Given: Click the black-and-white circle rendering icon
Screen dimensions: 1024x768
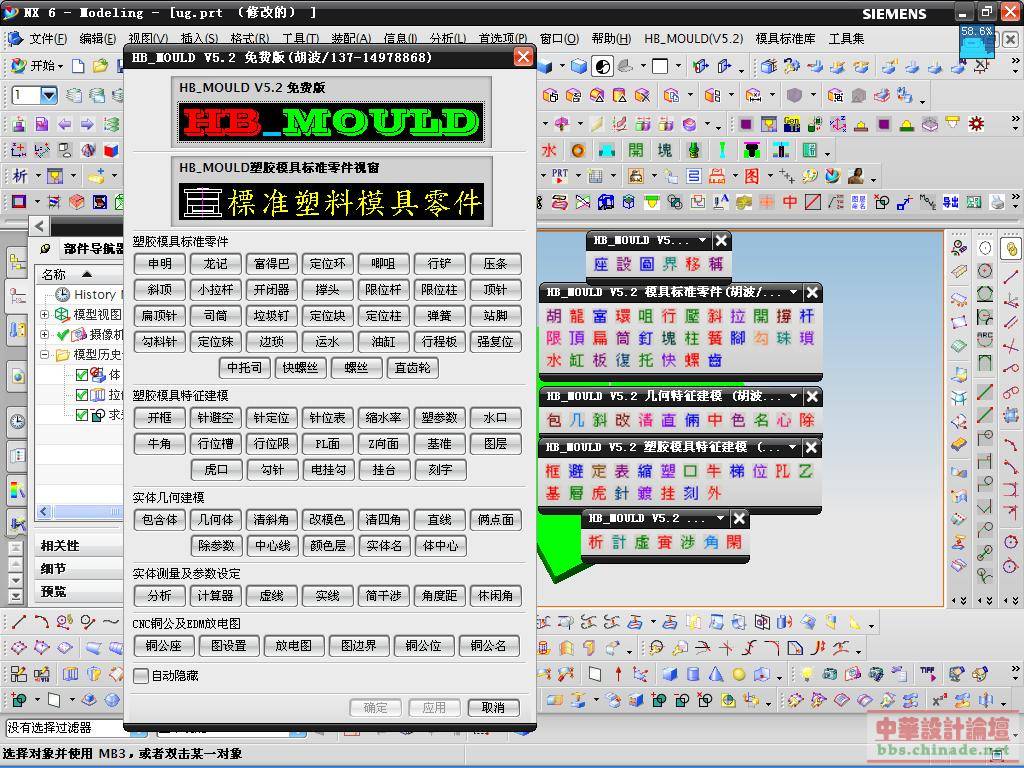Looking at the screenshot, I should (x=602, y=66).
